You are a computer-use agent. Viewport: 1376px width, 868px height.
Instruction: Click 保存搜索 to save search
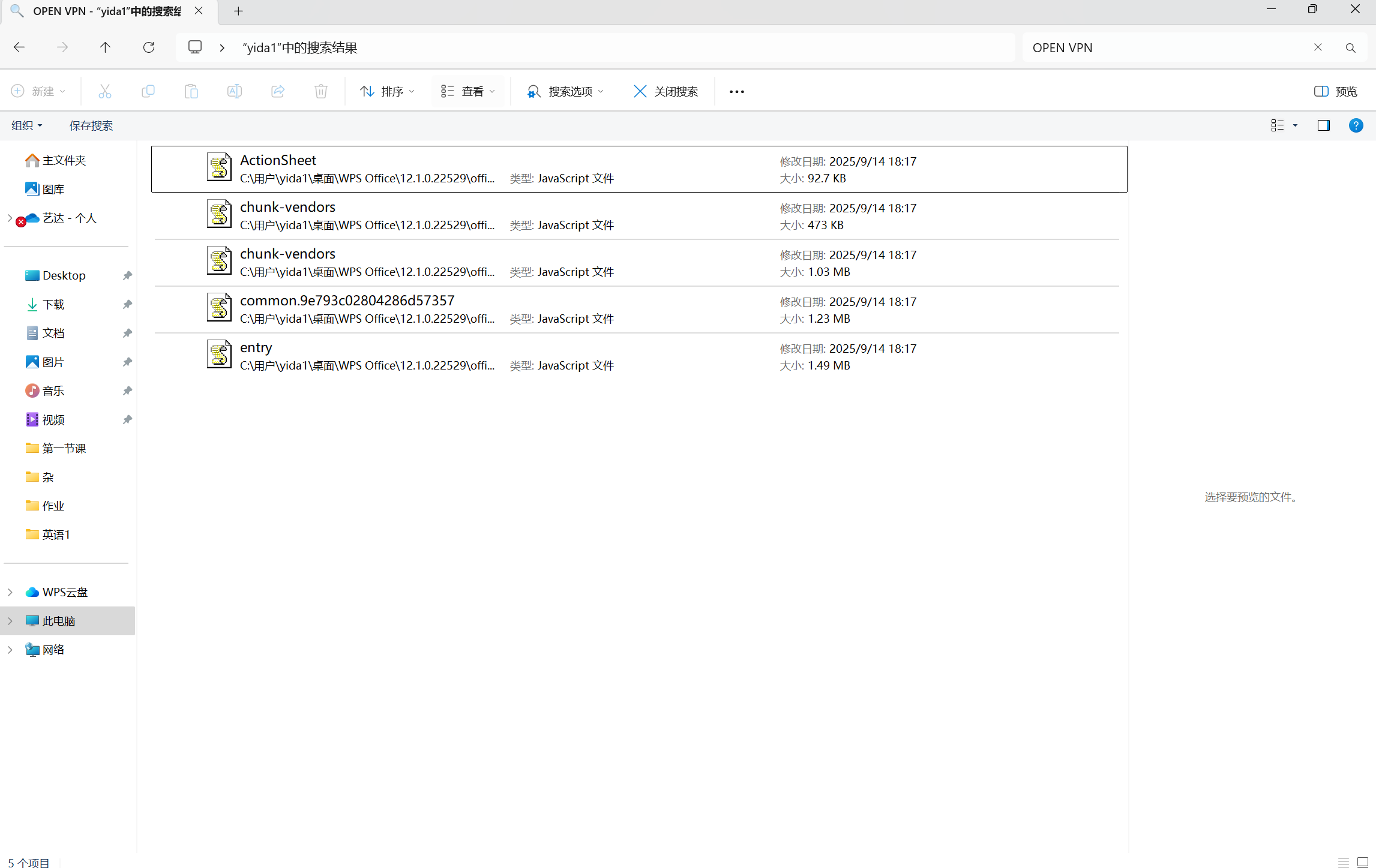coord(91,125)
